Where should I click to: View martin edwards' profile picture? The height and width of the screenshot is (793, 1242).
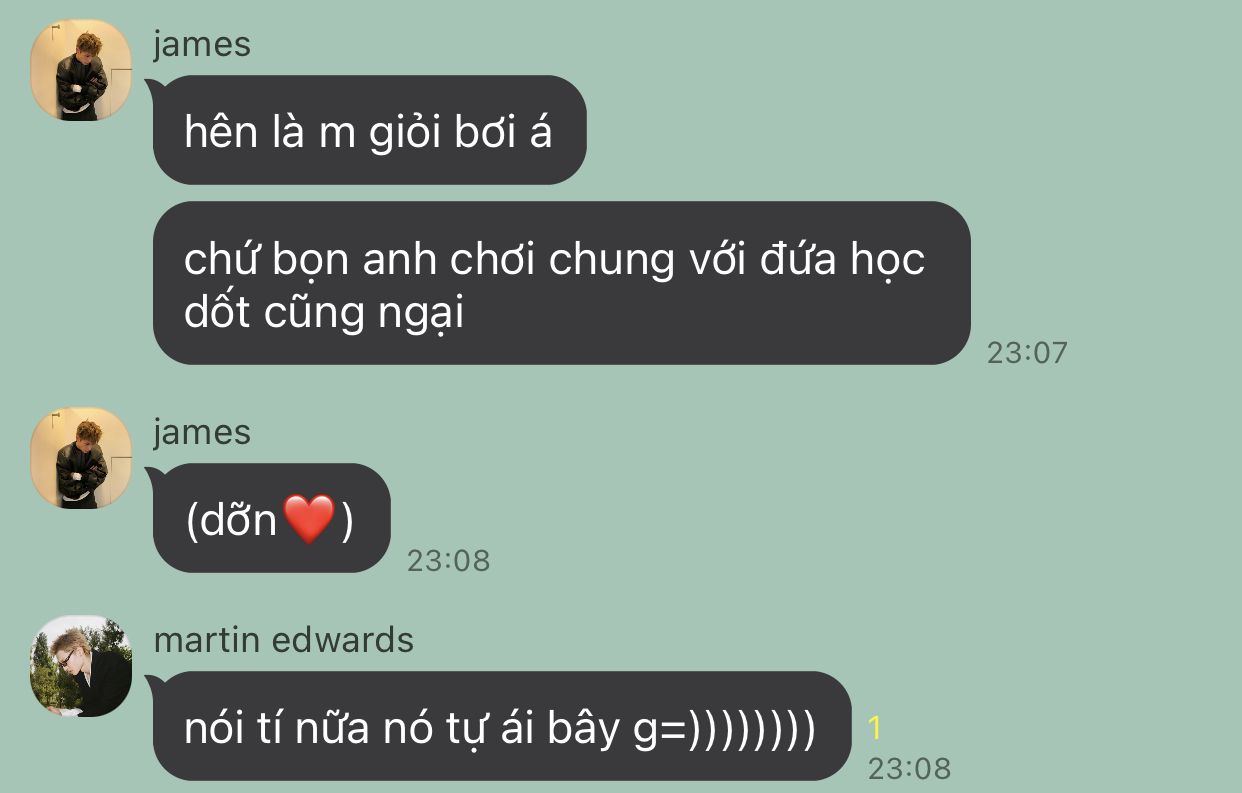pos(81,666)
